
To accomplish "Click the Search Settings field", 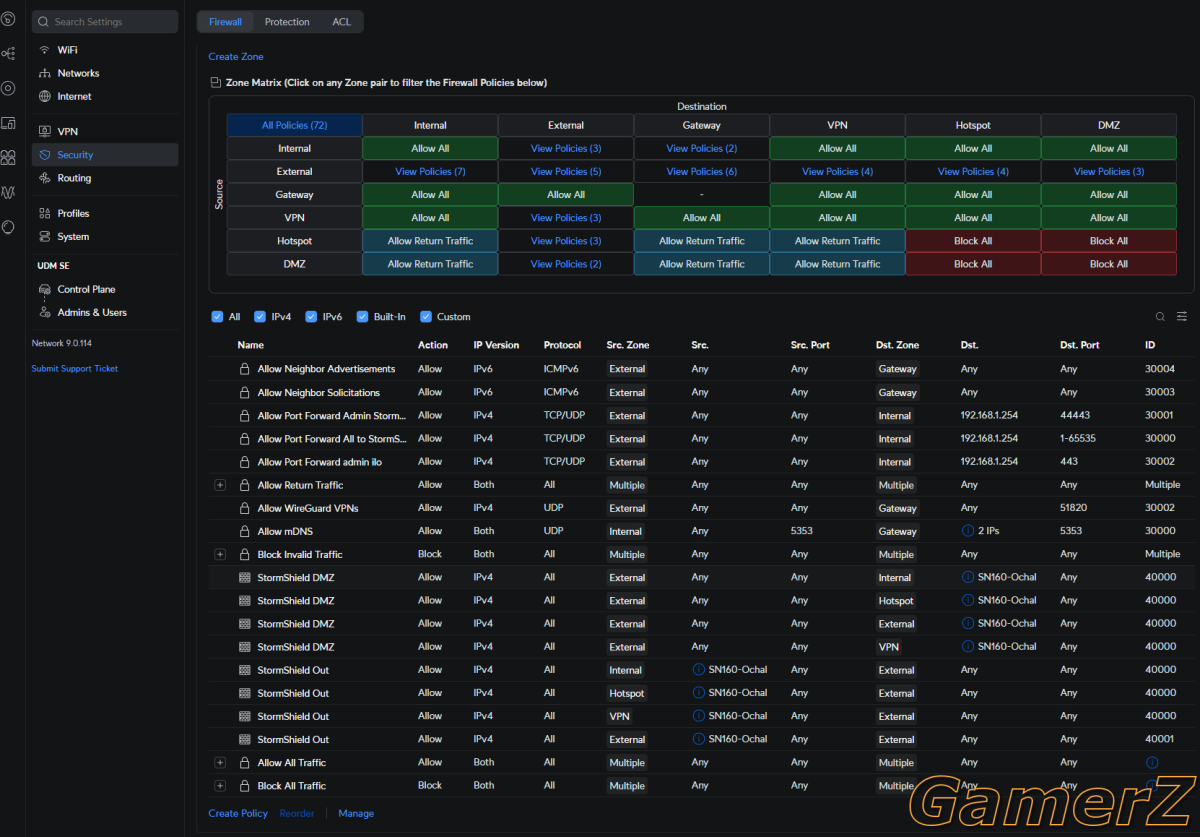I will click(x=105, y=22).
